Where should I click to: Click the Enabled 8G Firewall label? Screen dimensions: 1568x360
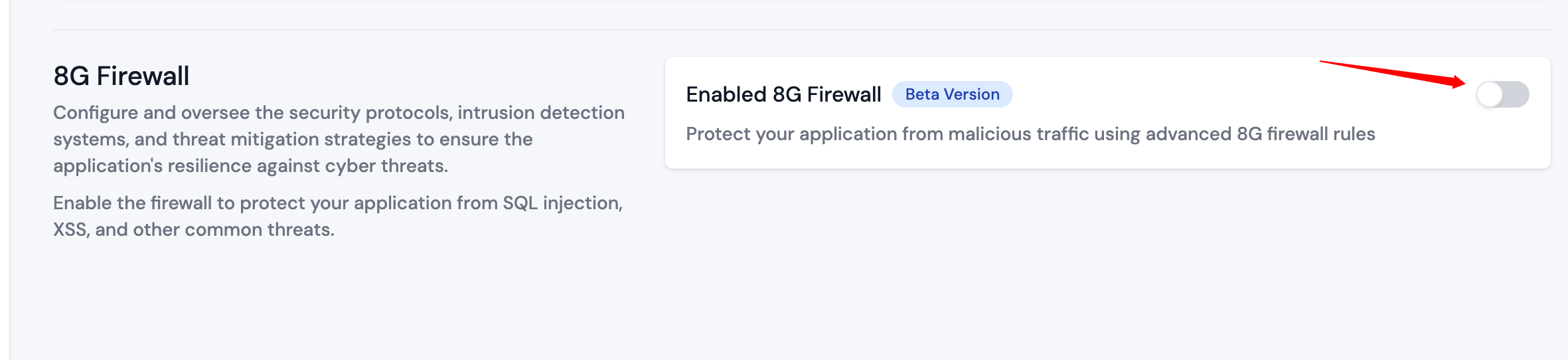[x=783, y=94]
